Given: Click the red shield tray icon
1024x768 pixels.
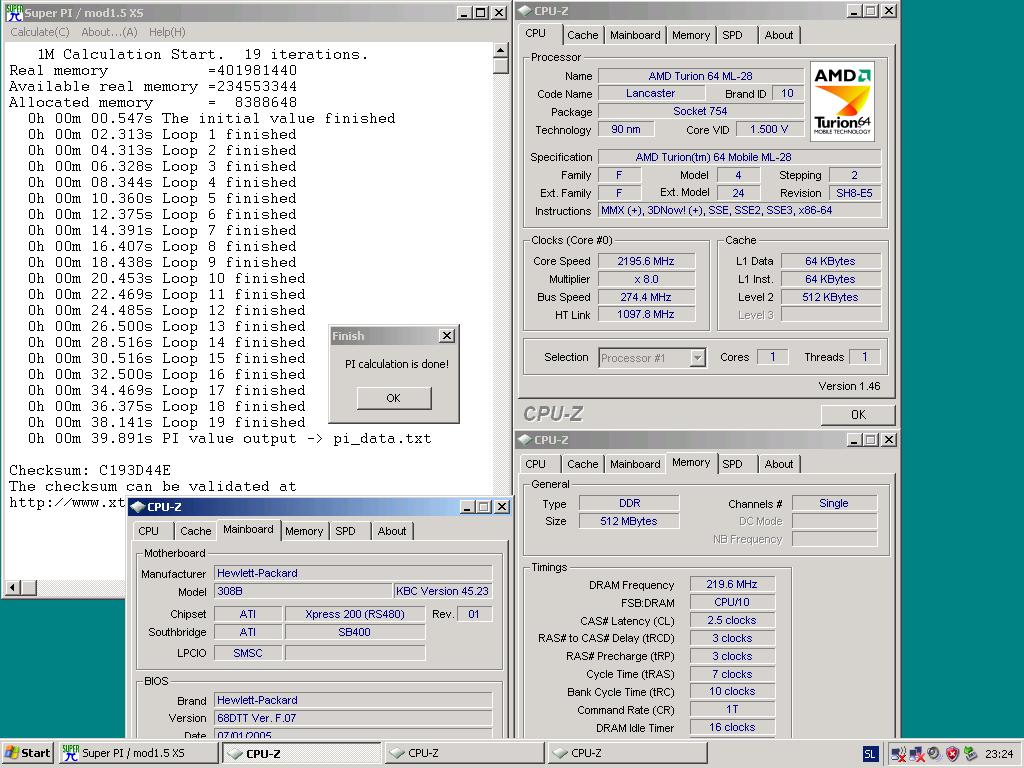Looking at the screenshot, I should coord(952,754).
